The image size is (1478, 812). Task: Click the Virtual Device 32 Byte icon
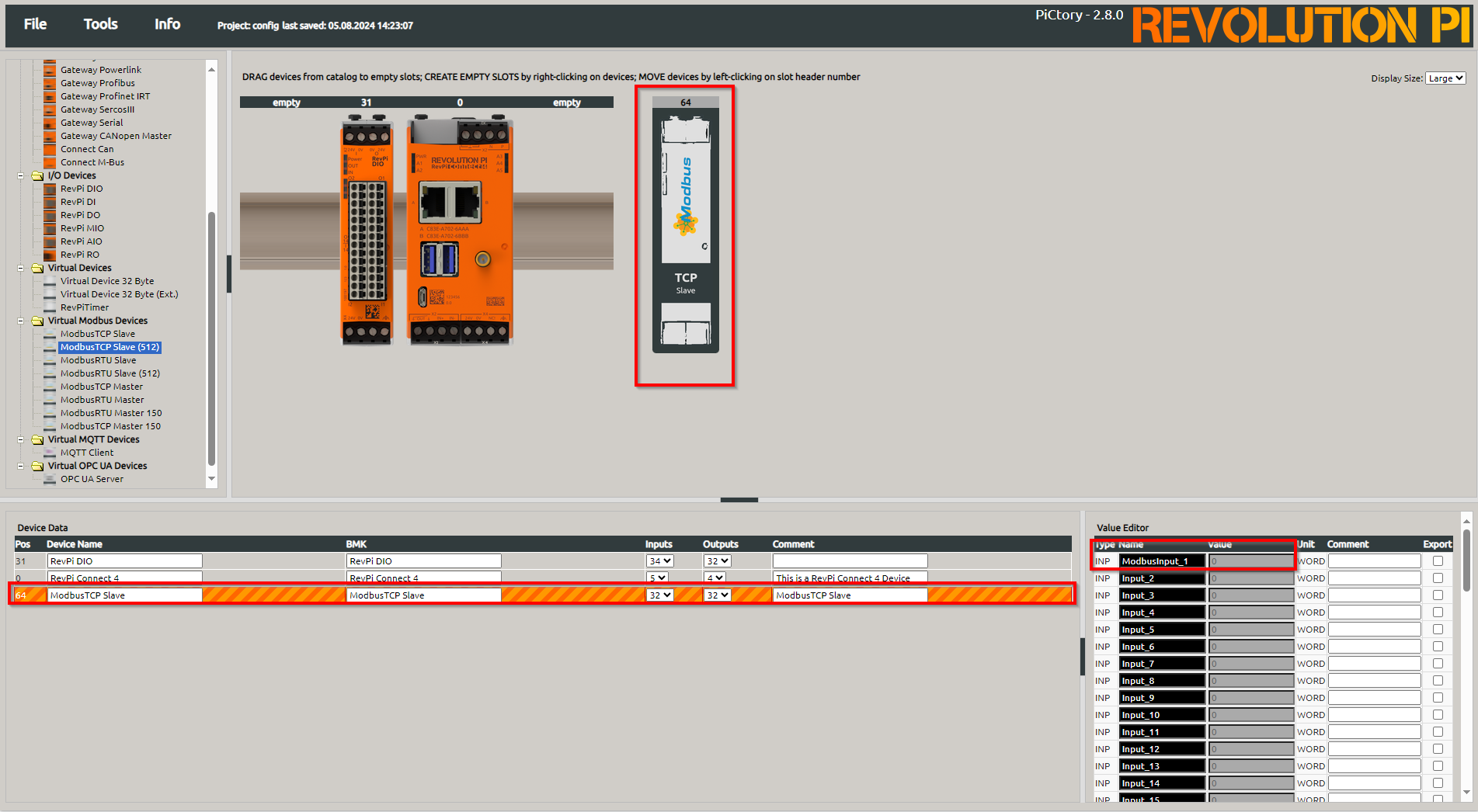click(50, 281)
